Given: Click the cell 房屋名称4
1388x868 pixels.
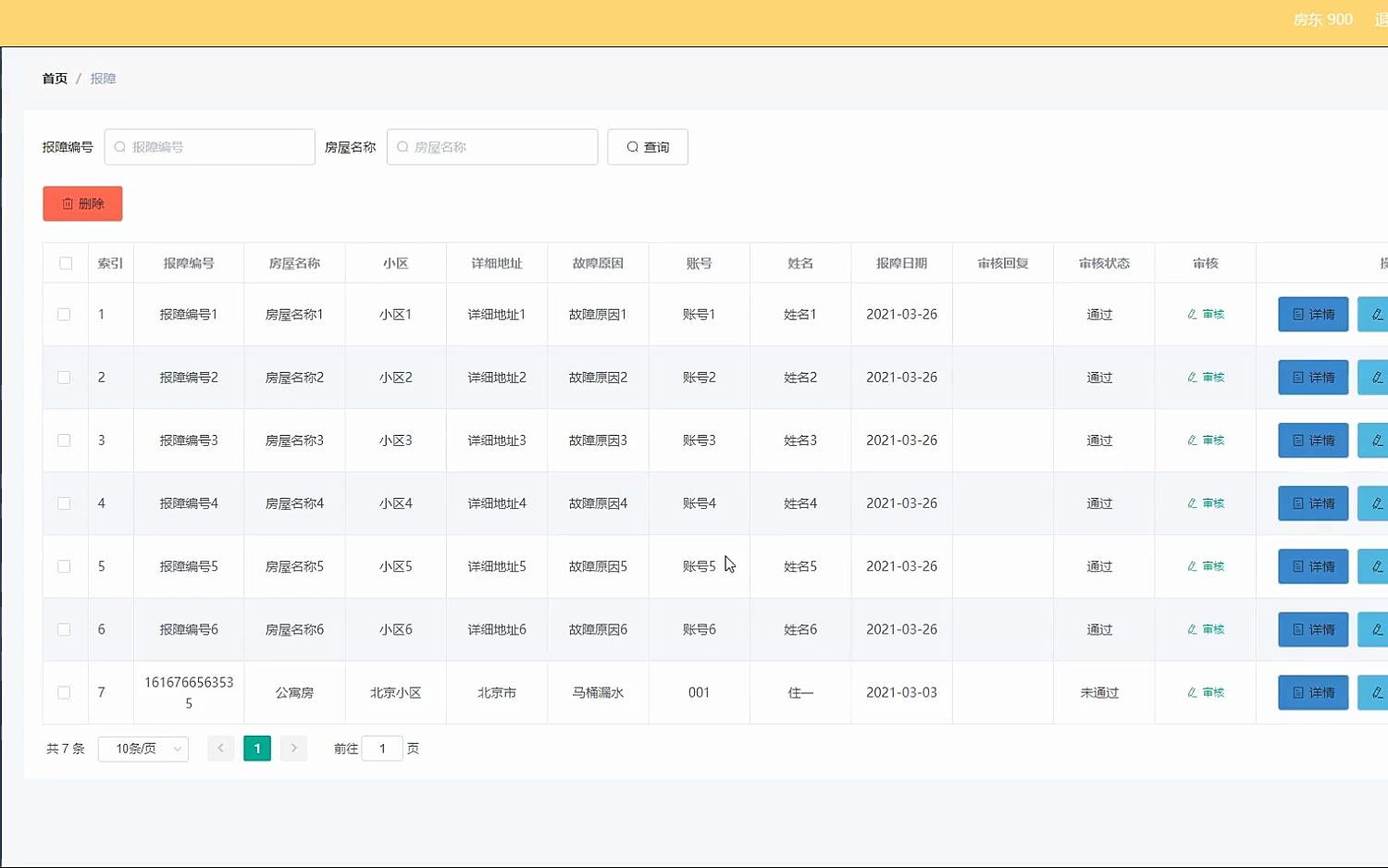Looking at the screenshot, I should pos(294,503).
